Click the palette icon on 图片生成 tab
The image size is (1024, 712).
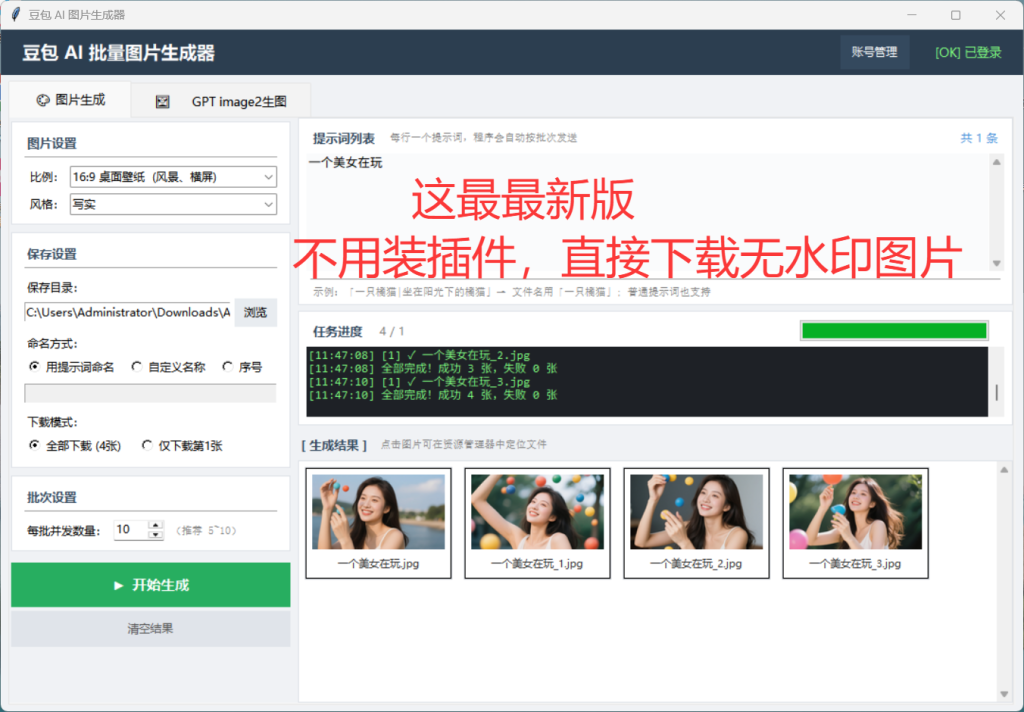(x=43, y=100)
